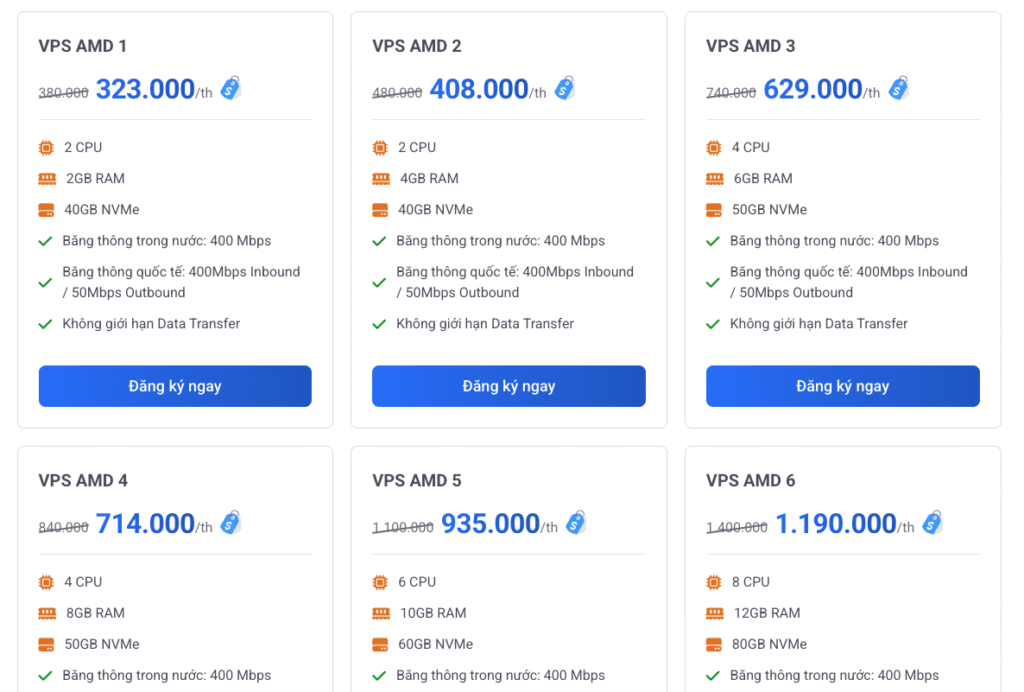Viewport: 1024px width, 692px height.
Task: Click the CPU chip icon in VPS AMD 1
Action: [x=46, y=148]
